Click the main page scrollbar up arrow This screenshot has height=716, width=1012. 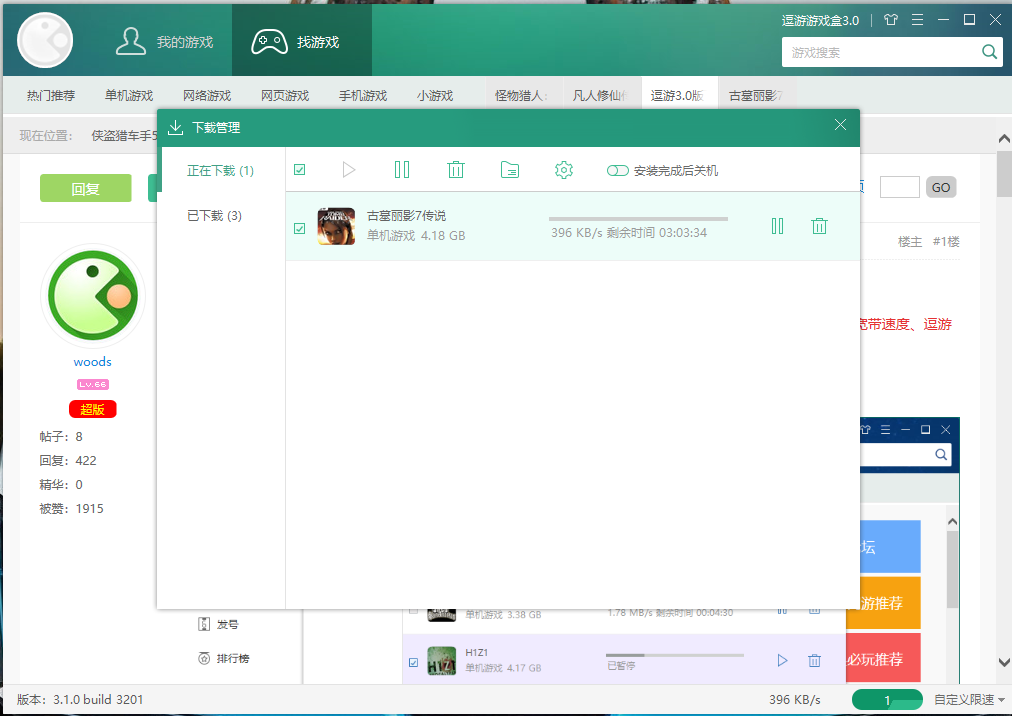point(1004,139)
